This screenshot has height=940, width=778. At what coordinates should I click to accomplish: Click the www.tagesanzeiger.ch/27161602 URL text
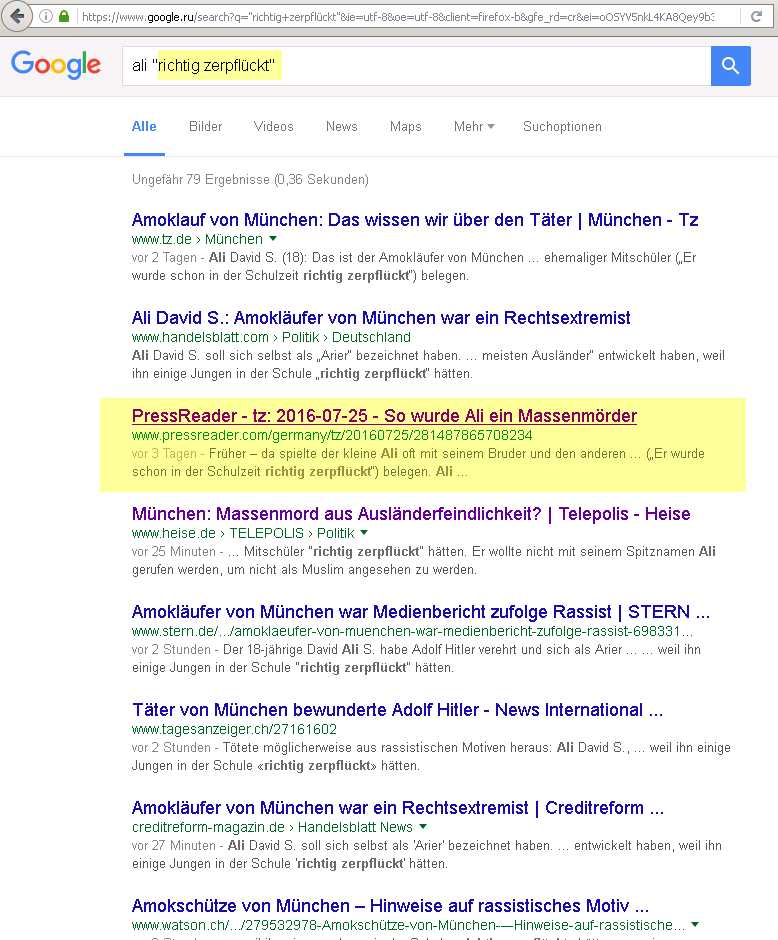click(234, 729)
